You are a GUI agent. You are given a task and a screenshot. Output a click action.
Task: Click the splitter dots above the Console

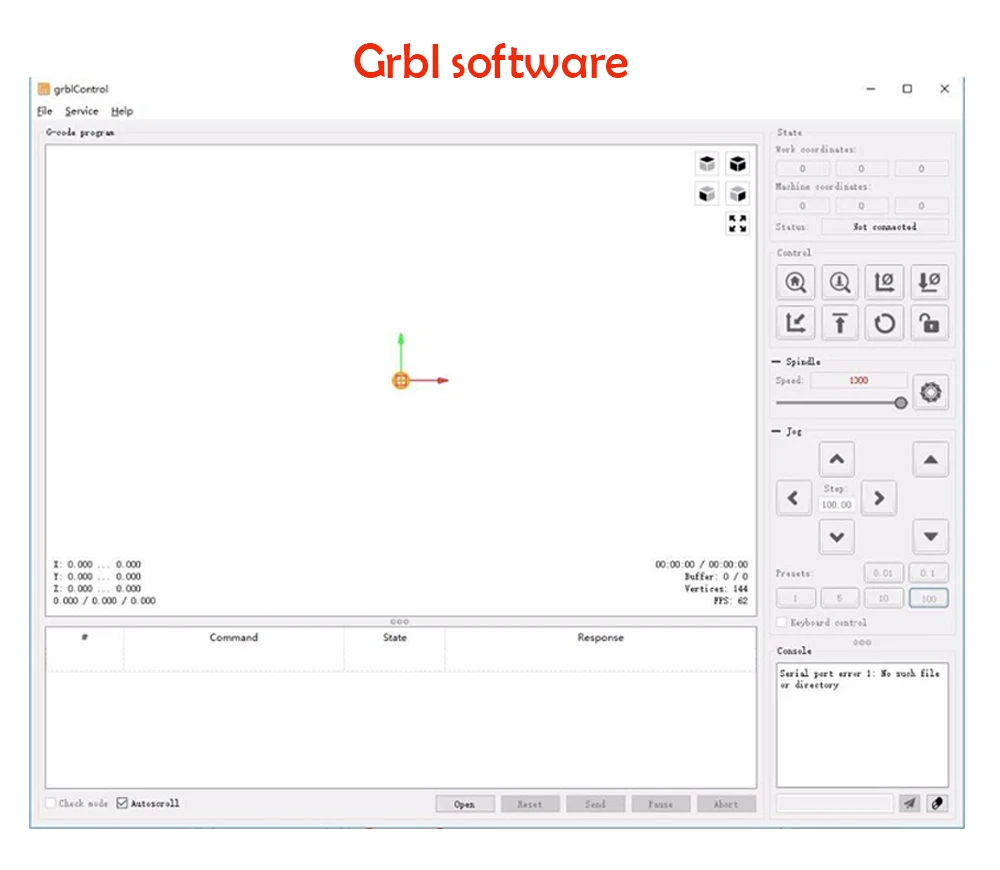click(x=862, y=642)
